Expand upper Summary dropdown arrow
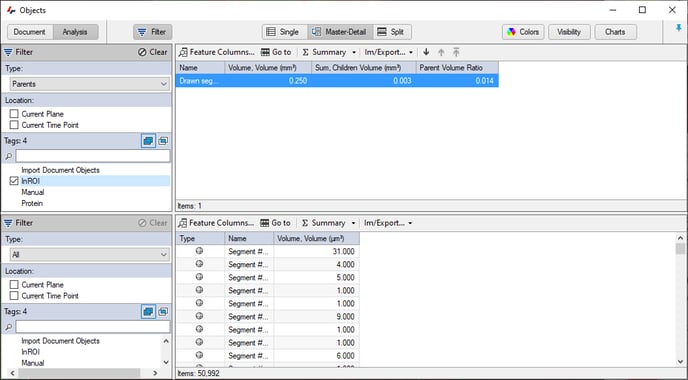Screen dimensions: 688x380 354,52
